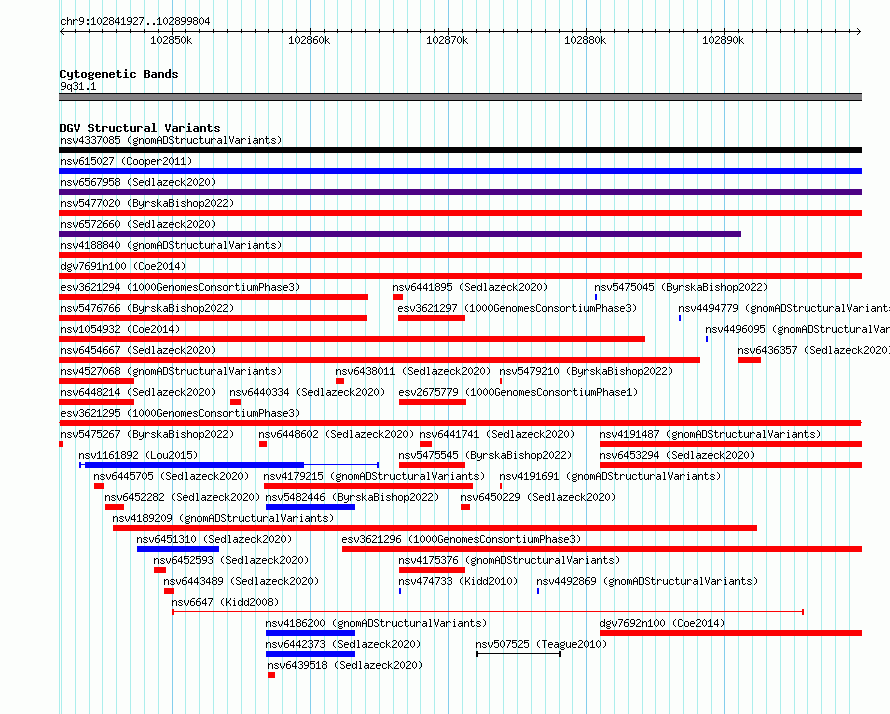Select nsv6438011 (Sedlazeck2020) label

[x=413, y=371]
